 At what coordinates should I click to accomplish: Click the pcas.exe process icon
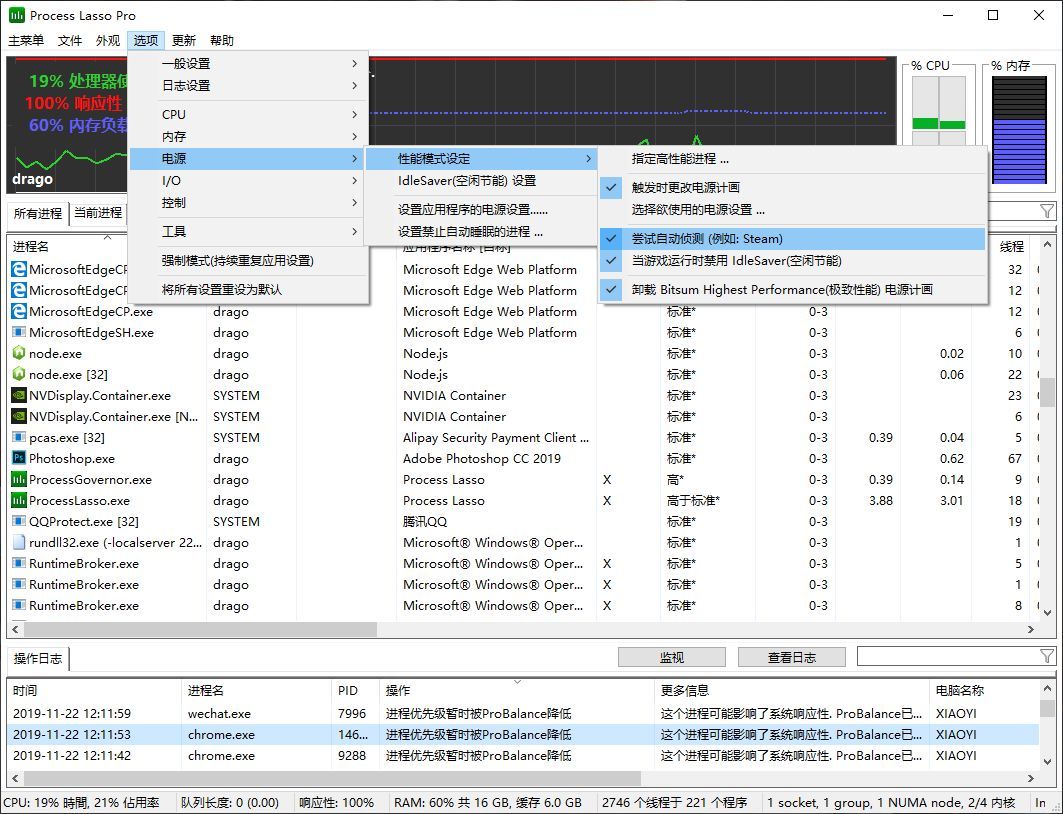19,438
